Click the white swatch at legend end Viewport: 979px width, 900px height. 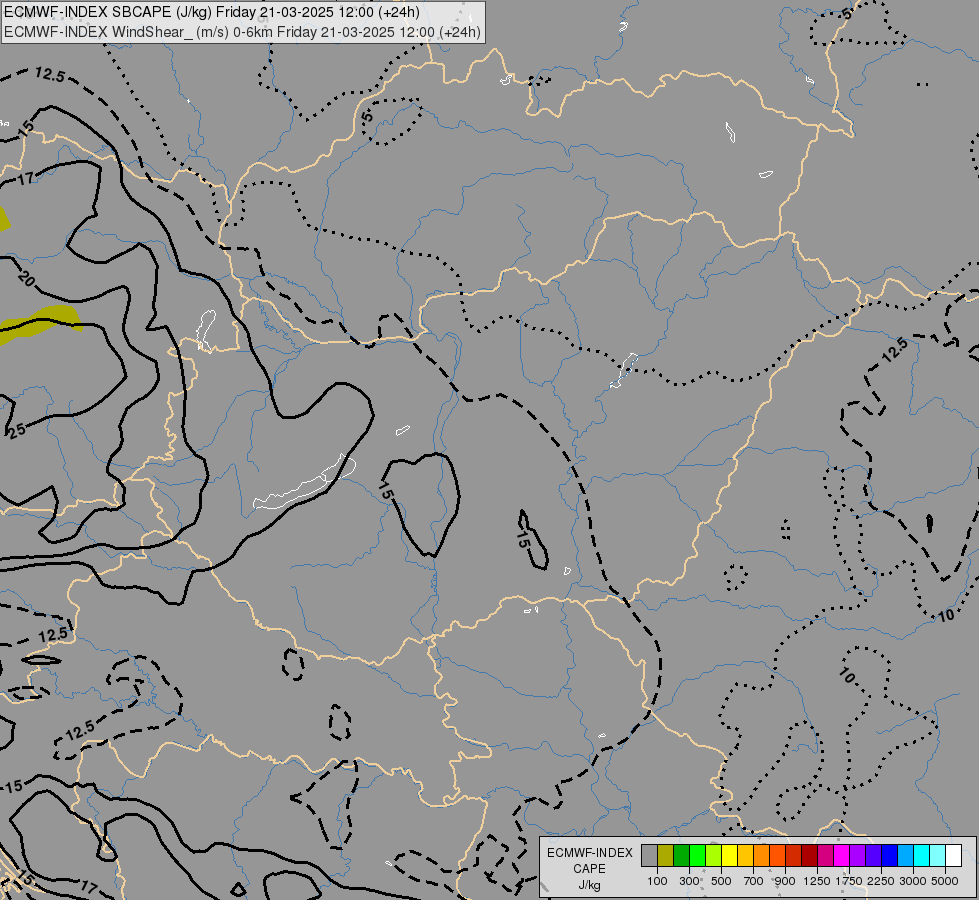tap(954, 855)
